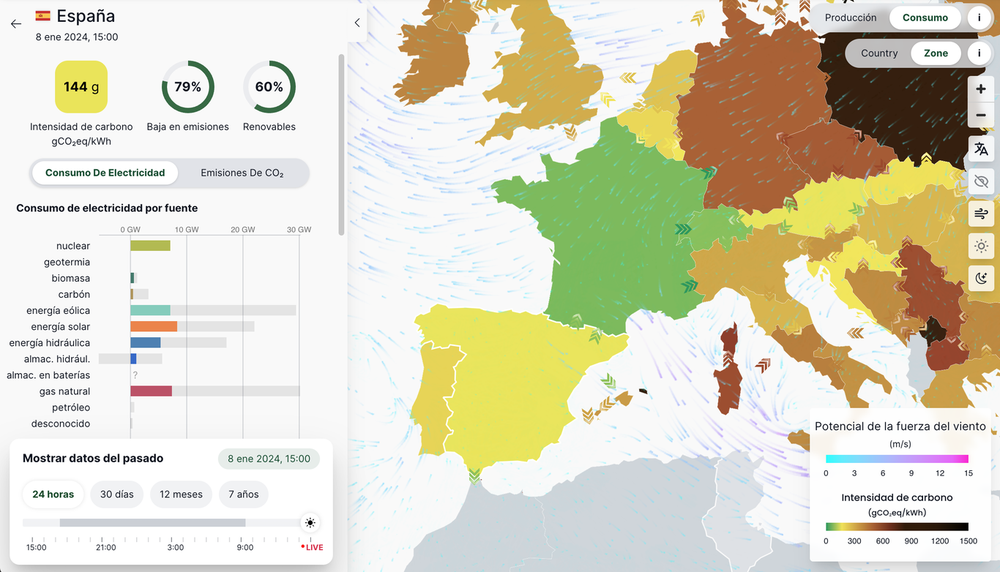Viewport: 1000px width, 572px height.
Task: Open info next to Country/Zone toggle
Action: [x=979, y=53]
